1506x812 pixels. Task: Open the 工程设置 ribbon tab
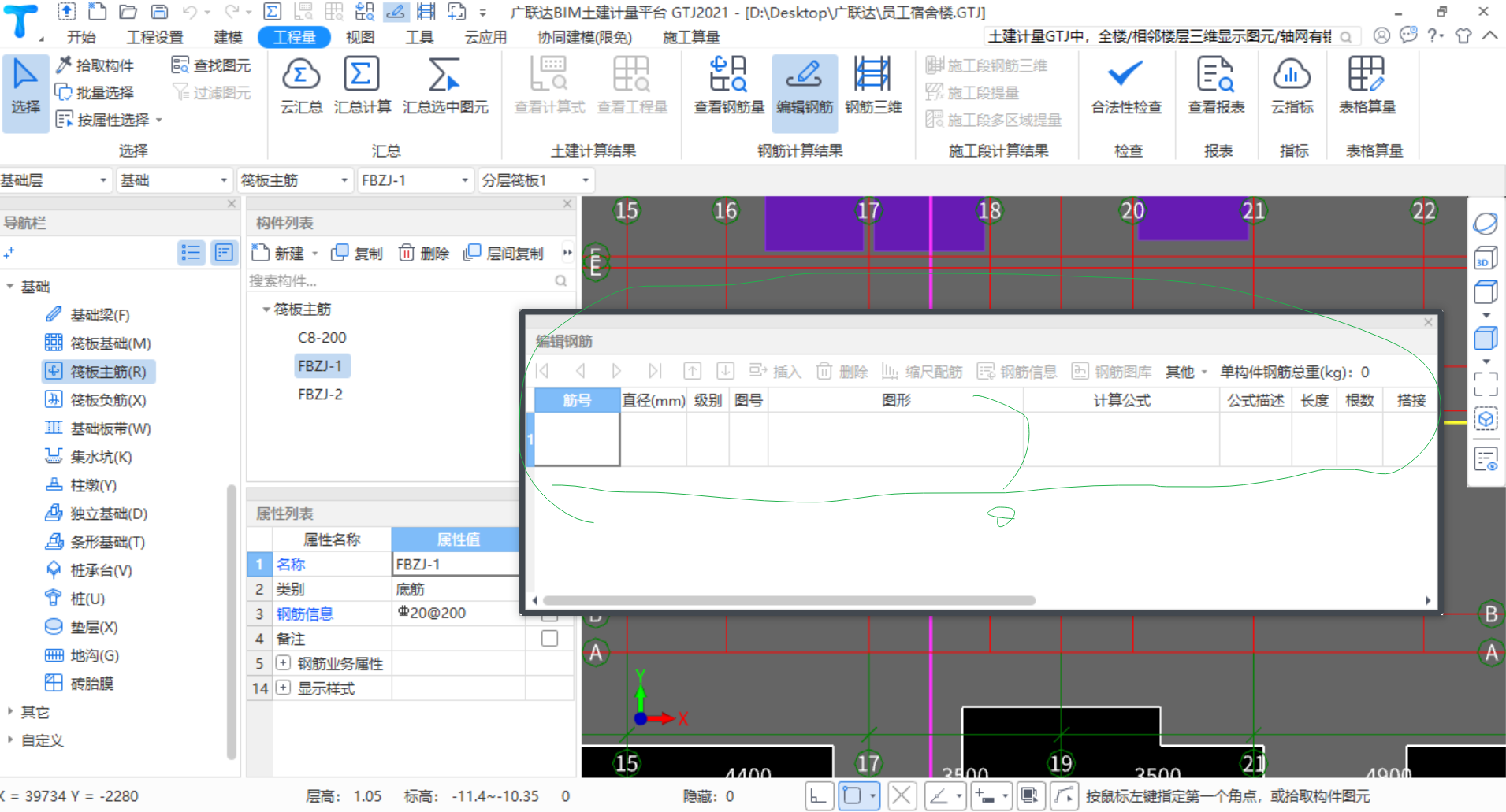click(155, 37)
